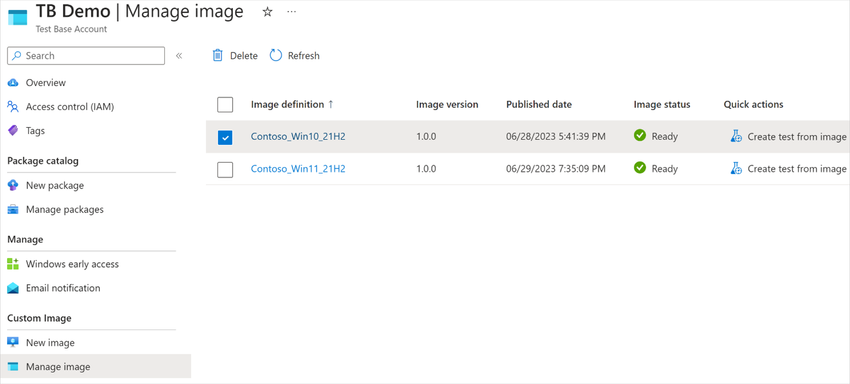The height and width of the screenshot is (384, 850).
Task: Click the Manage section heading
Action: coord(25,240)
